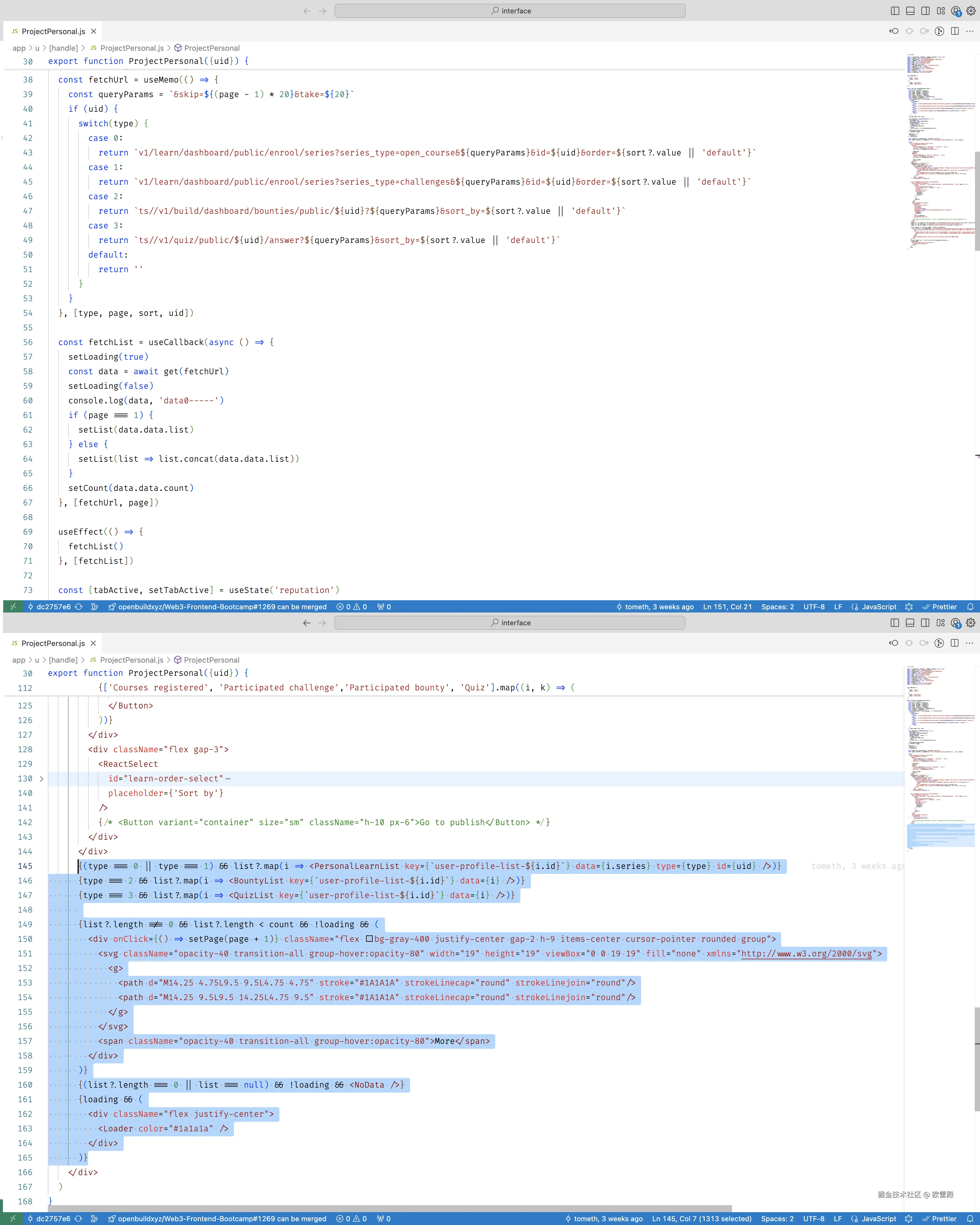Click Ln 151, Col 21 position indicator
Screen dimensions: 980x1225
[x=727, y=607]
